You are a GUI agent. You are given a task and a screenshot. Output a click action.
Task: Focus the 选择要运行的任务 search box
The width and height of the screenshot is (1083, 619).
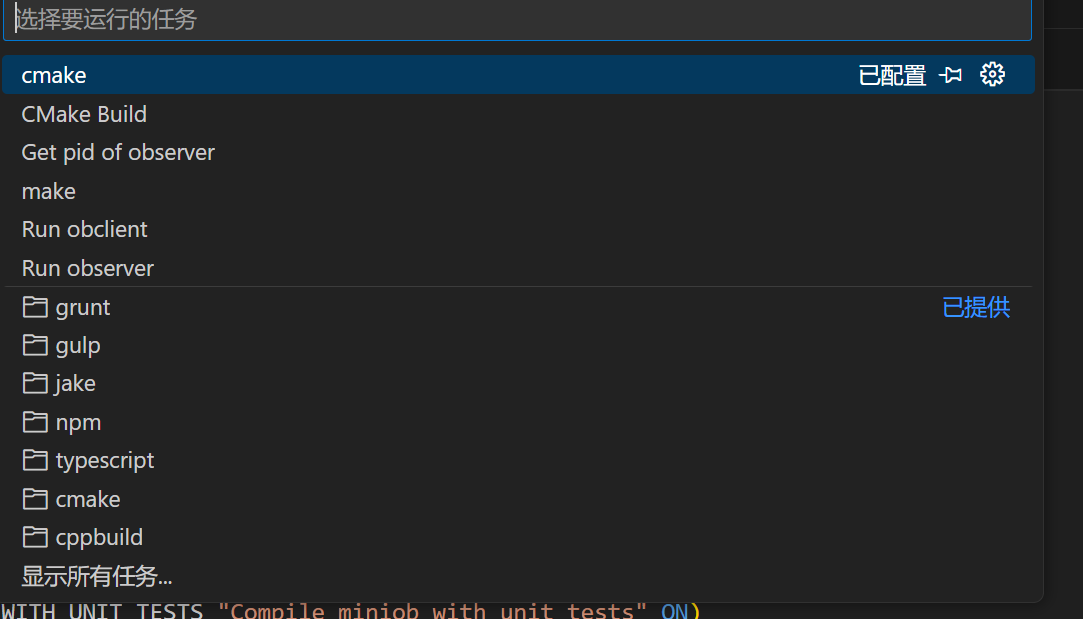pyautogui.click(x=517, y=20)
